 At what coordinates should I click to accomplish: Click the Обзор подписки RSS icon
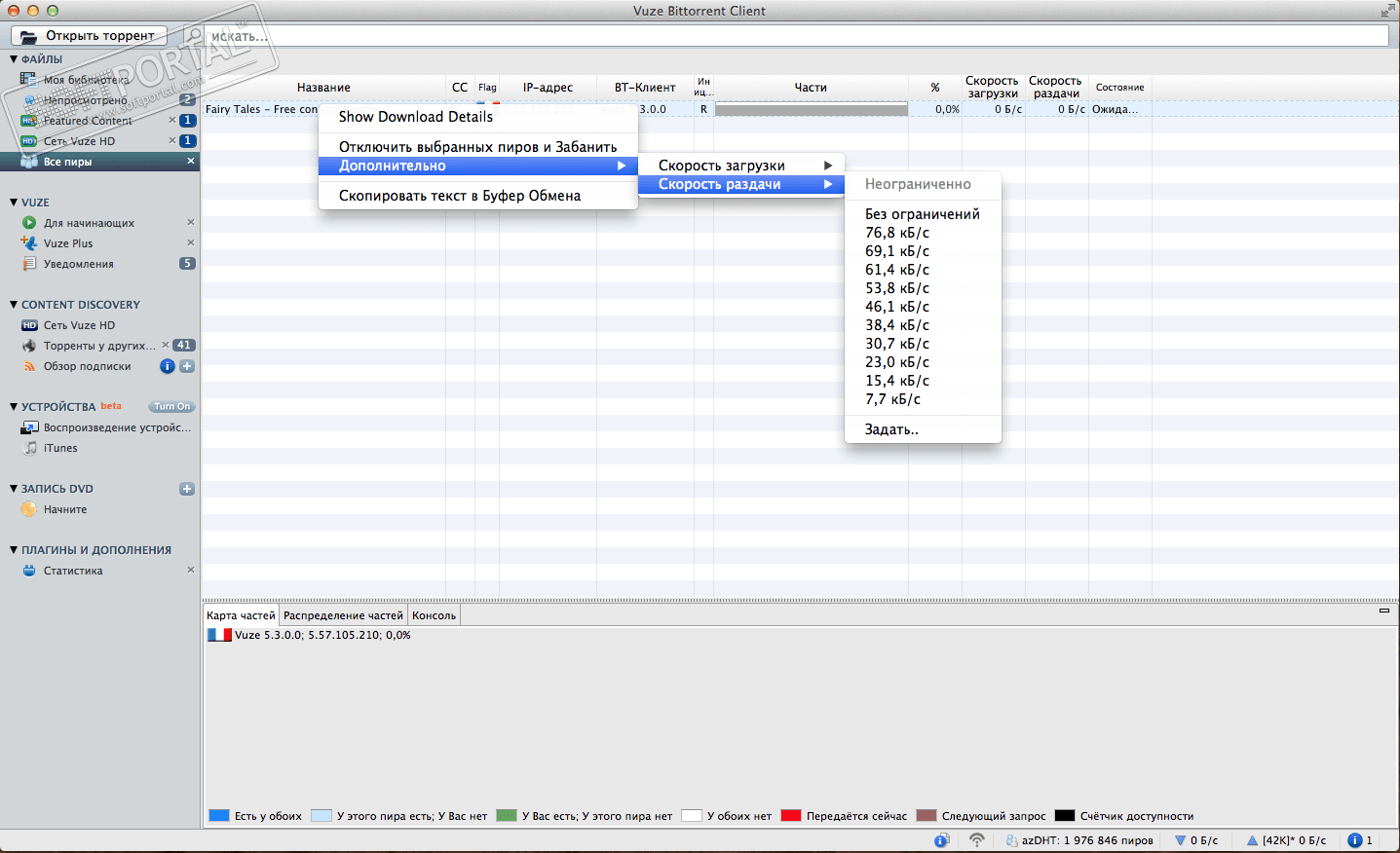point(29,366)
